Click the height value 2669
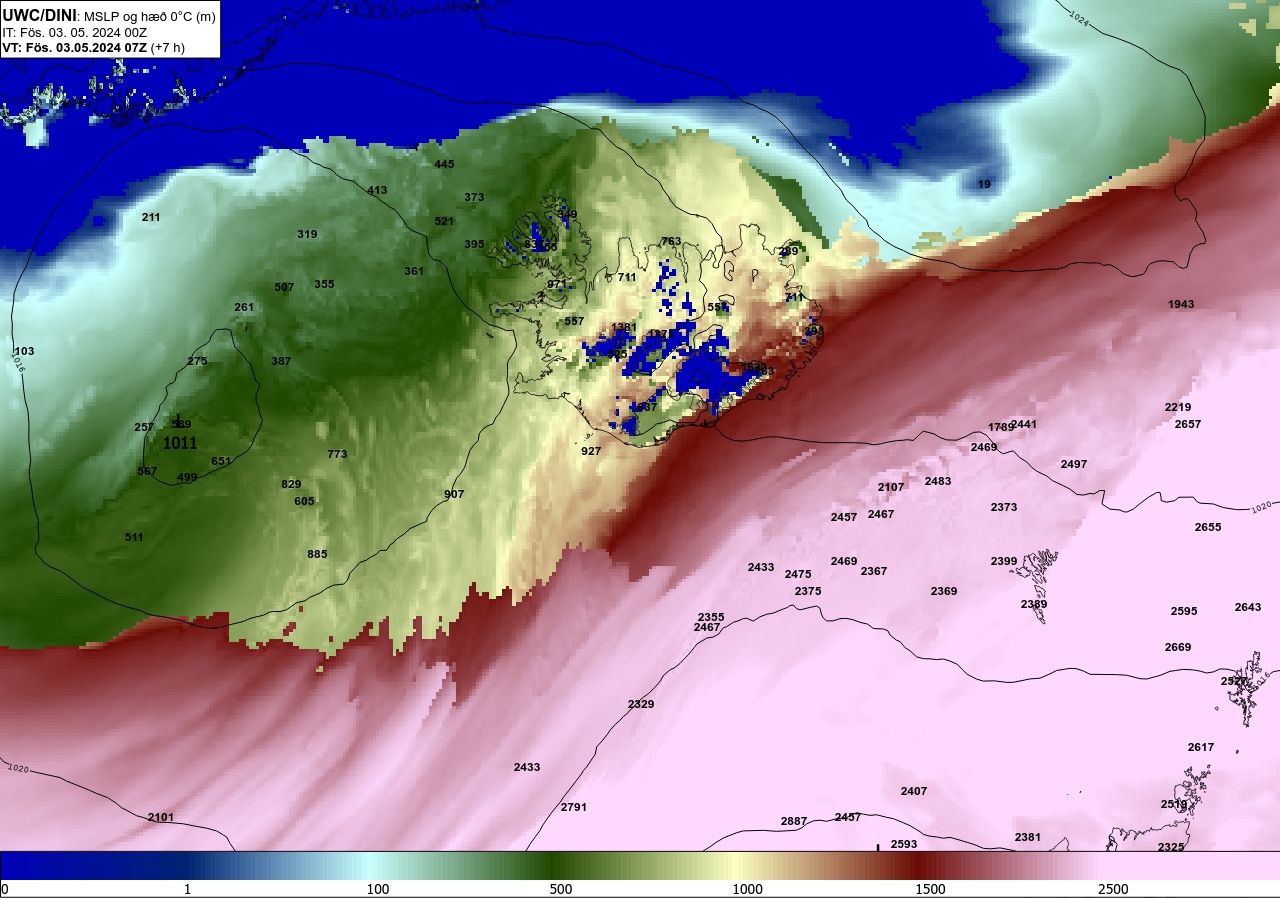 click(x=1178, y=647)
